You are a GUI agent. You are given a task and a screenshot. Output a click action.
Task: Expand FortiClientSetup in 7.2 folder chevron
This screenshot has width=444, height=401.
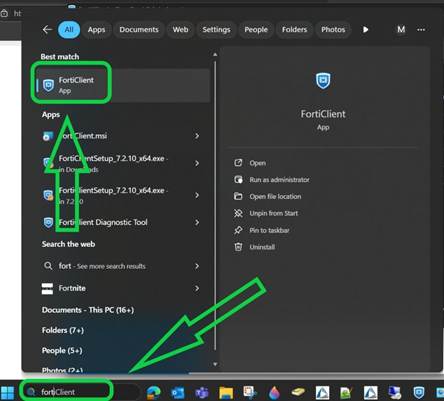pos(197,195)
